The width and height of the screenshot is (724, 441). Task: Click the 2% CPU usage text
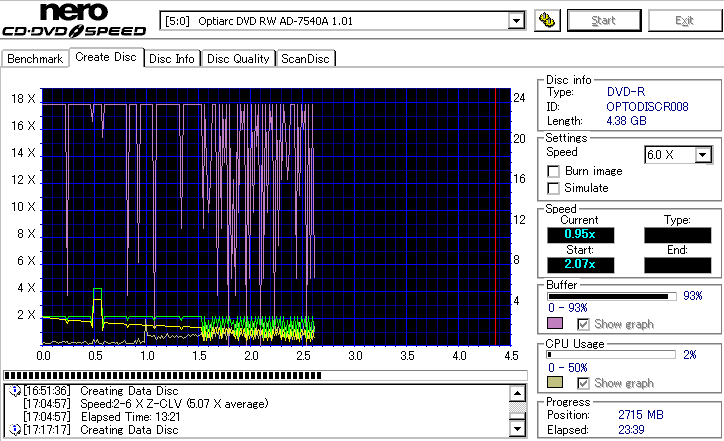[x=690, y=355]
